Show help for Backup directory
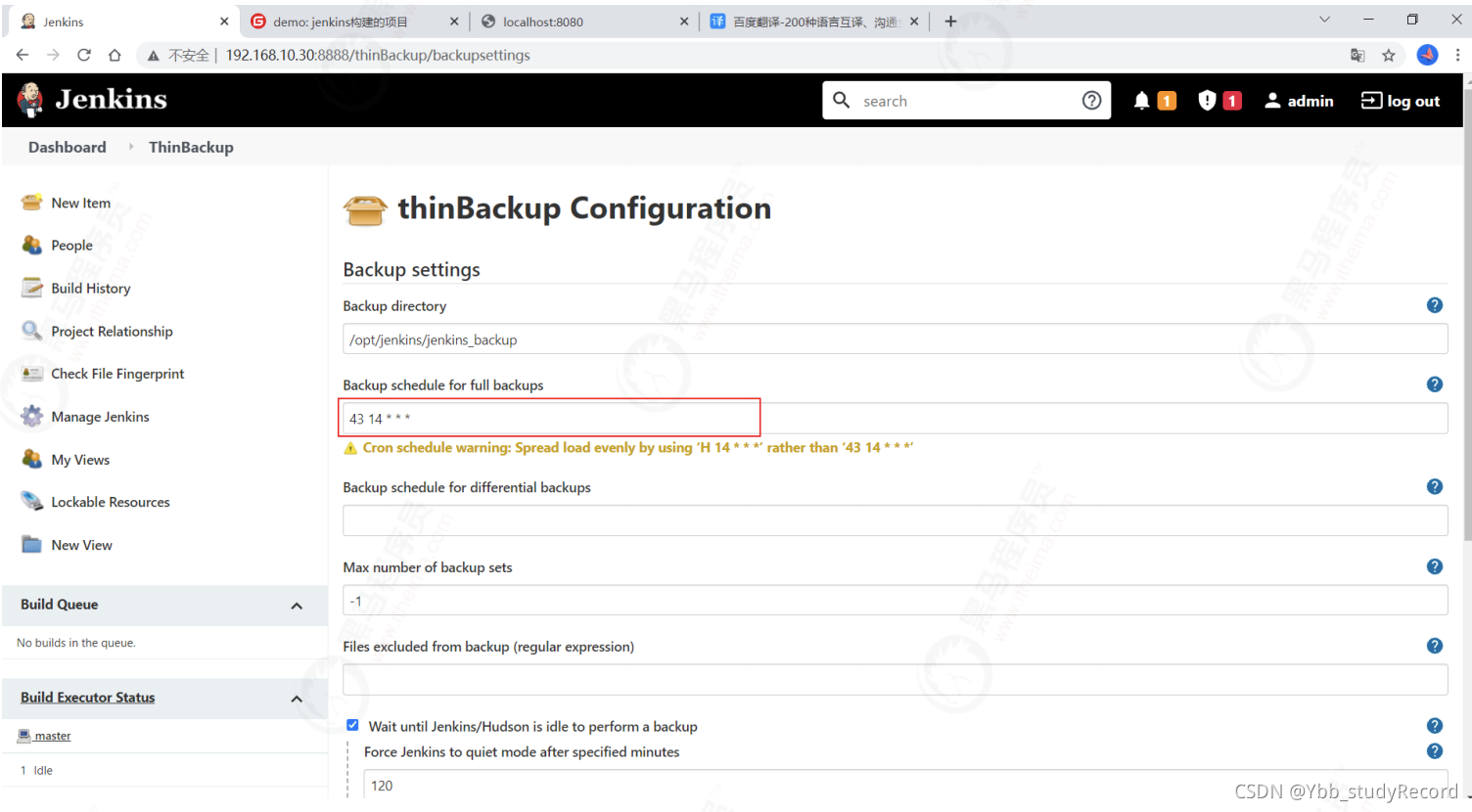Screen dimensions: 1472x812 tap(1435, 305)
